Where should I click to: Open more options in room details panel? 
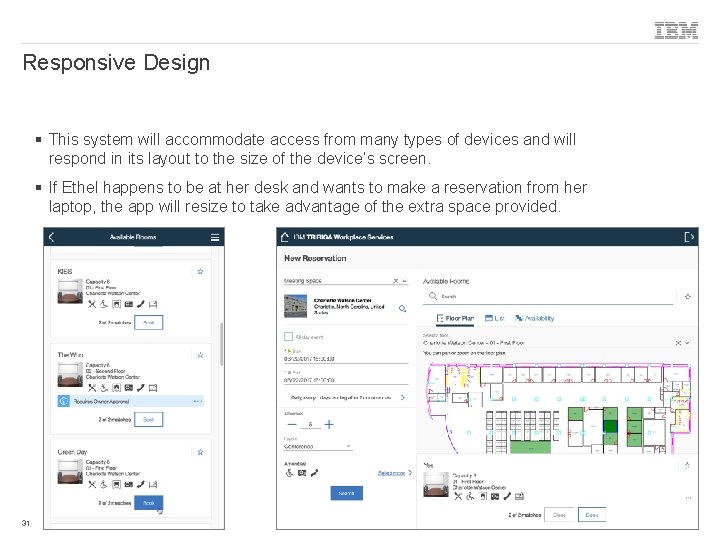[688, 498]
